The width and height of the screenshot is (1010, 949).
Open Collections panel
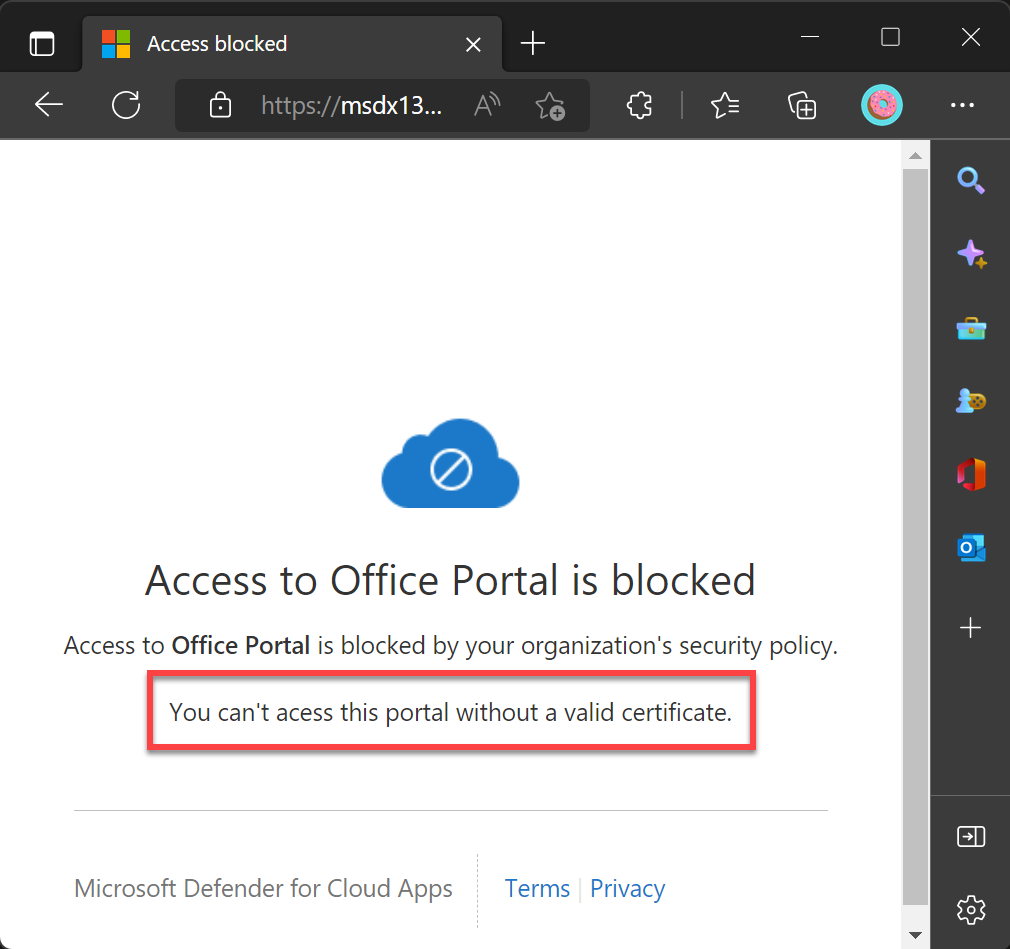pos(802,105)
